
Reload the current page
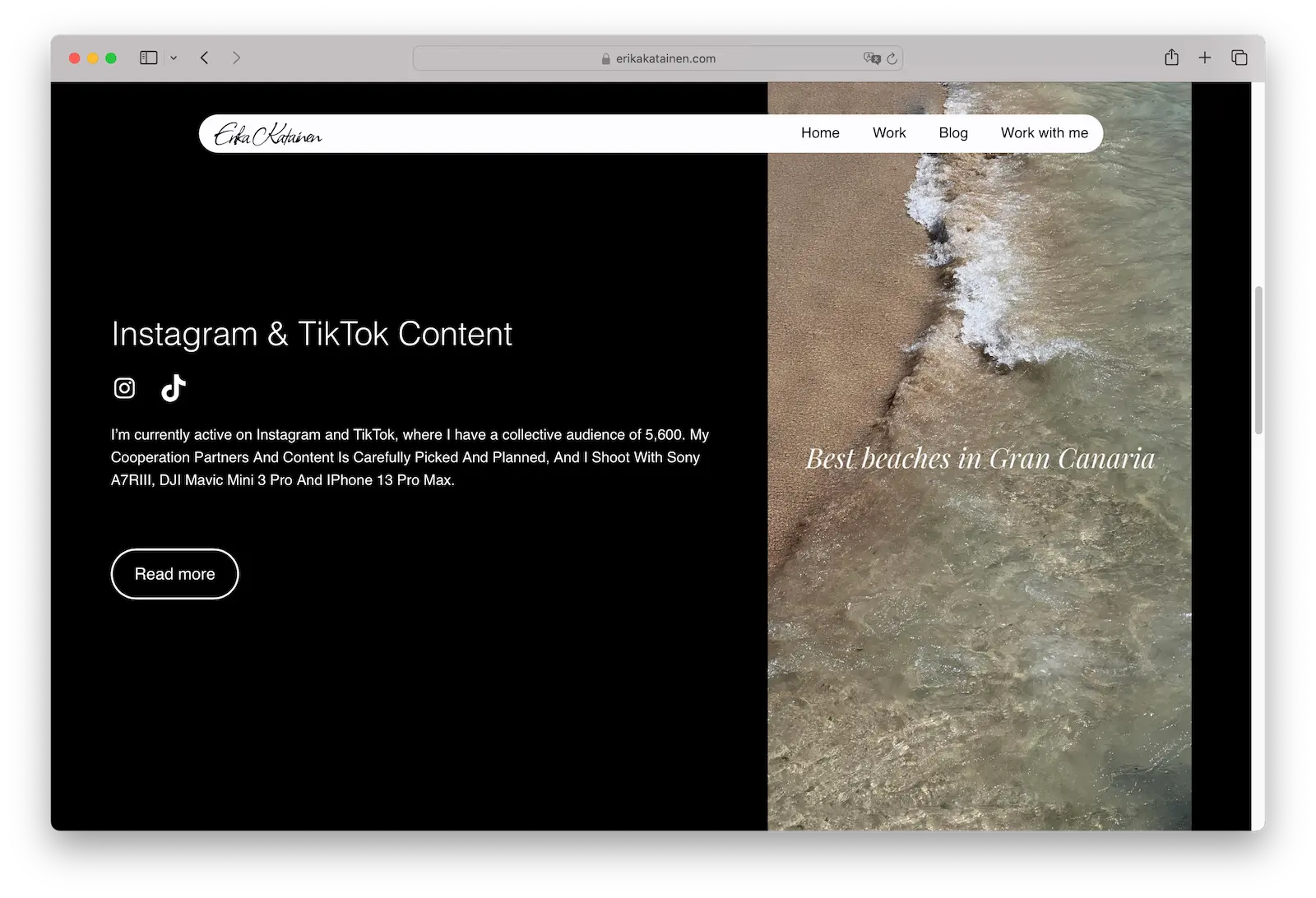click(892, 58)
